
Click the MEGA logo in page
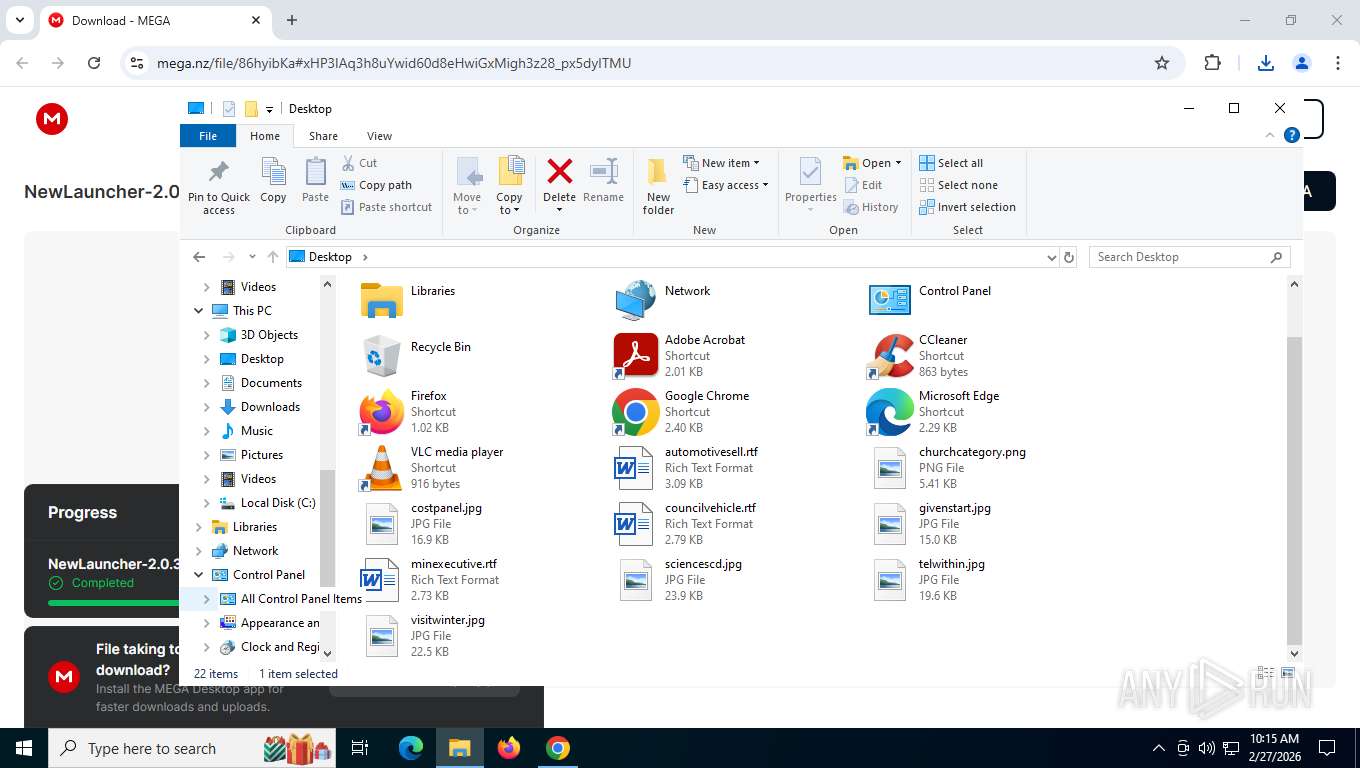pyautogui.click(x=52, y=119)
